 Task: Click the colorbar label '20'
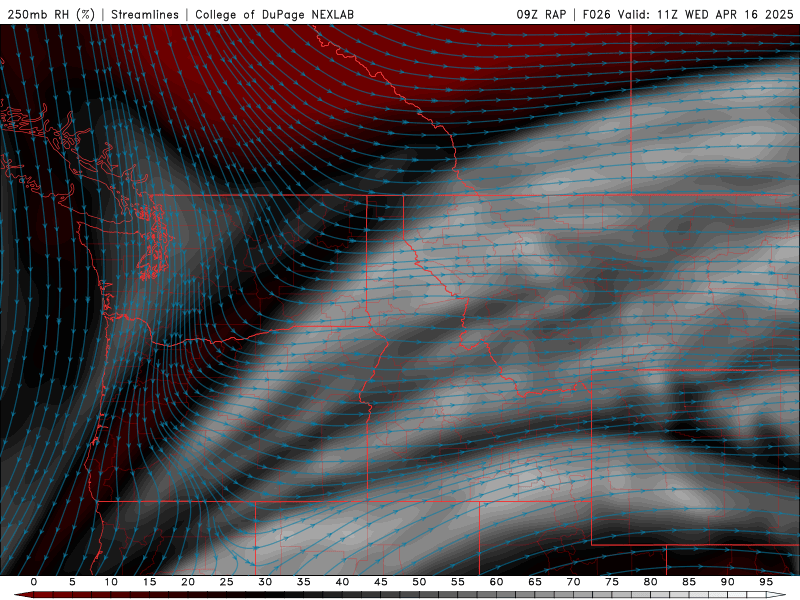point(188,582)
